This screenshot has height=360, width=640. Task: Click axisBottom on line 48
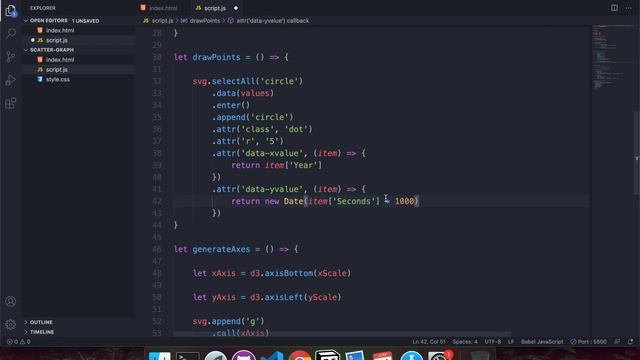point(289,273)
